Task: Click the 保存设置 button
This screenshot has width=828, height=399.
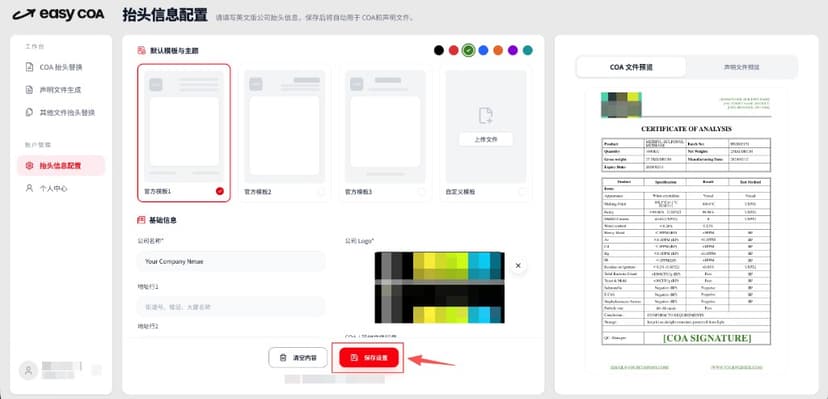Action: point(368,358)
